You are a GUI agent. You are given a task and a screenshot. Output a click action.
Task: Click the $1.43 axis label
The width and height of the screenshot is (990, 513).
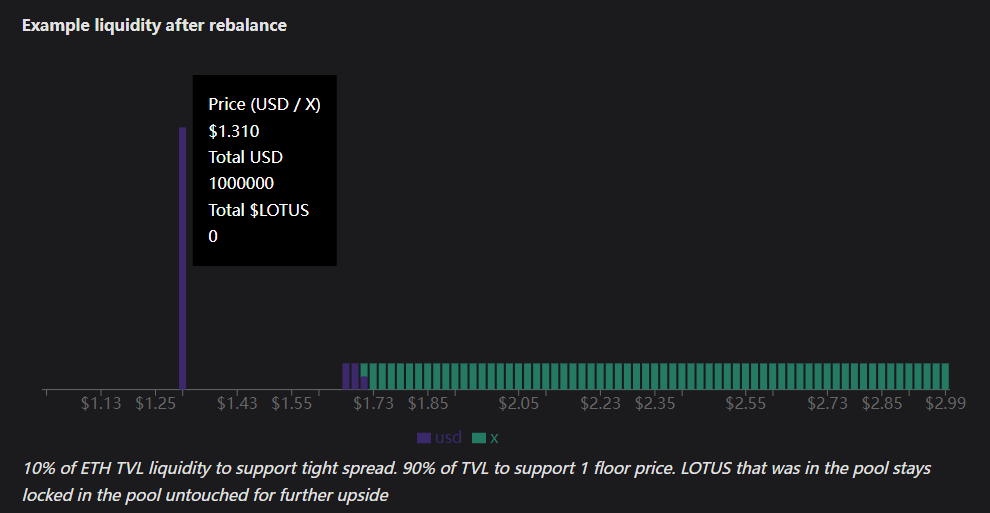pyautogui.click(x=237, y=404)
